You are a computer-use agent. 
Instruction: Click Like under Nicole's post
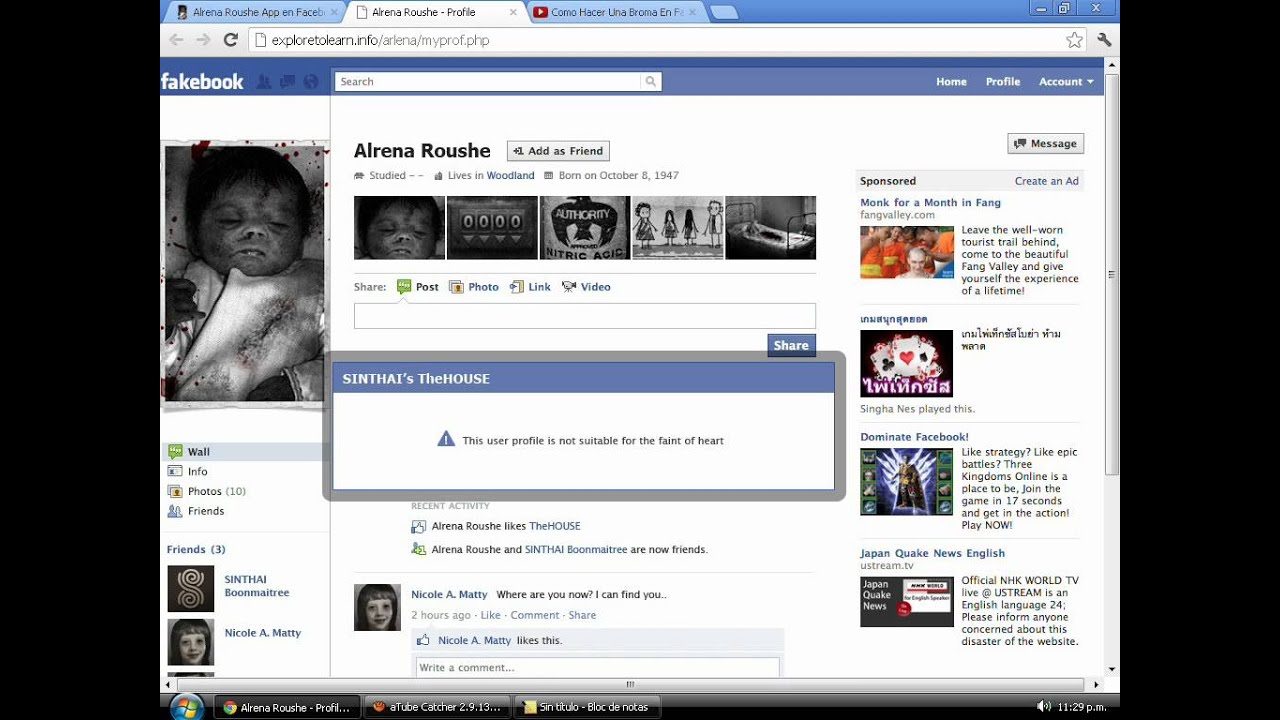(x=490, y=615)
